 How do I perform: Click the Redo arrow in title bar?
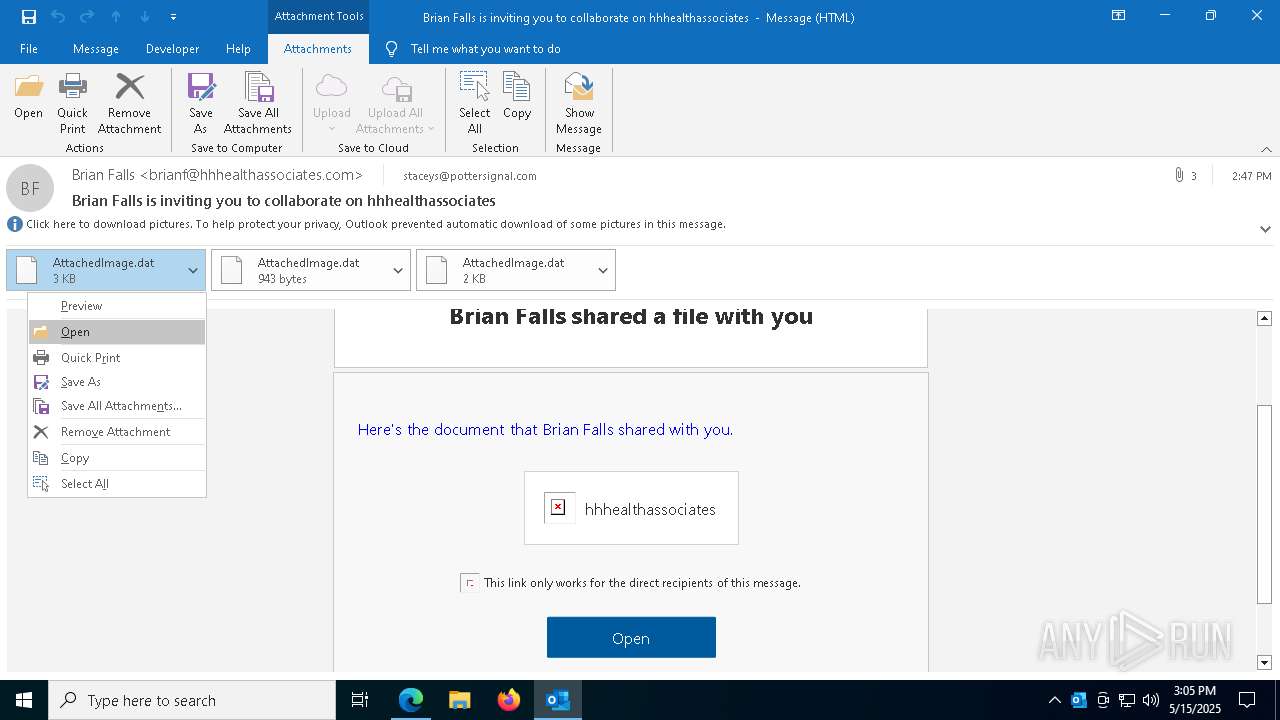coord(87,16)
